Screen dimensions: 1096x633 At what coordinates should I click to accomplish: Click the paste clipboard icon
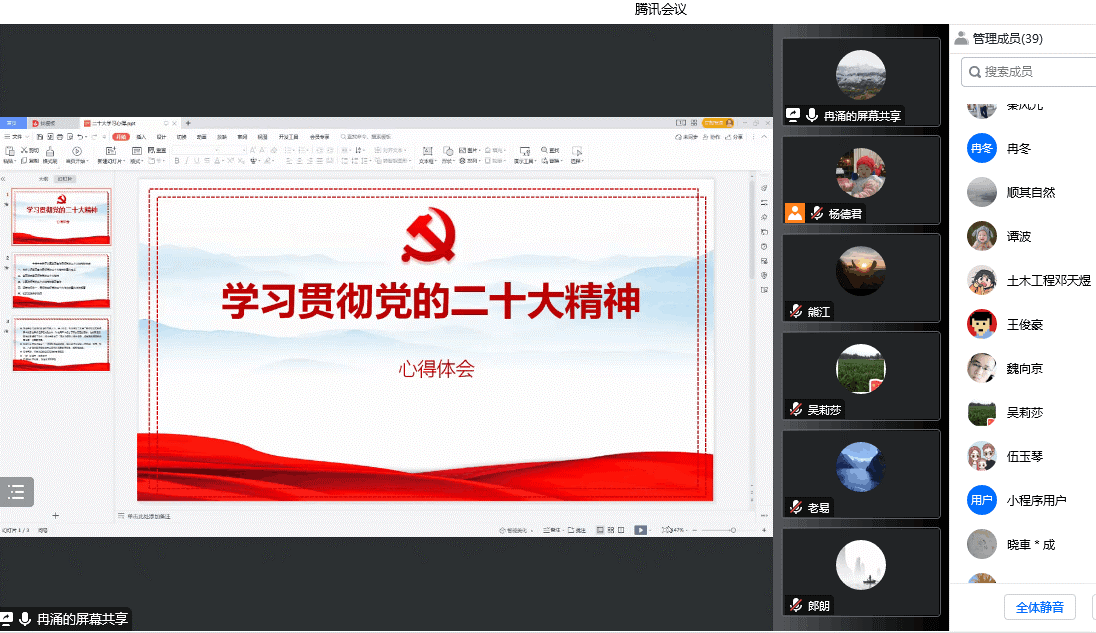pyautogui.click(x=9, y=151)
